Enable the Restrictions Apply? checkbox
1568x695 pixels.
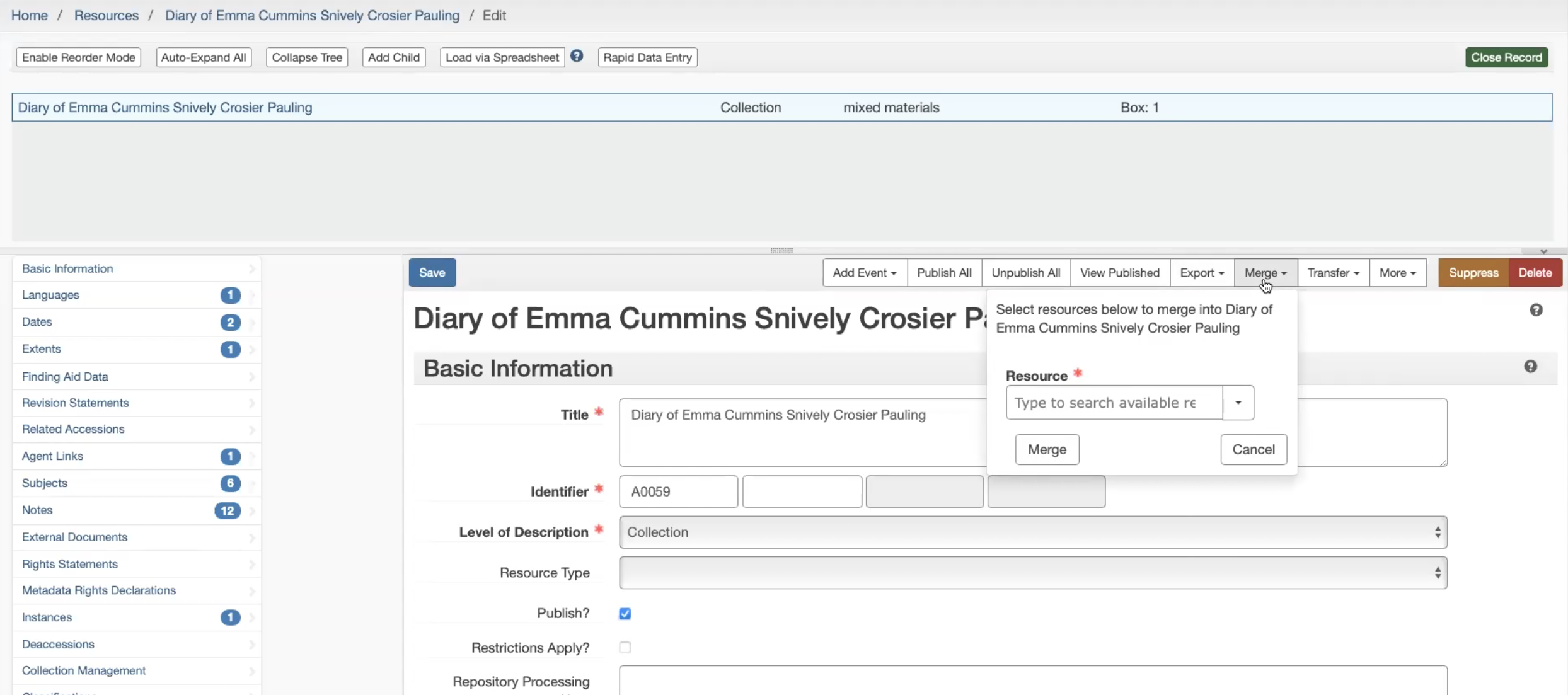point(625,647)
